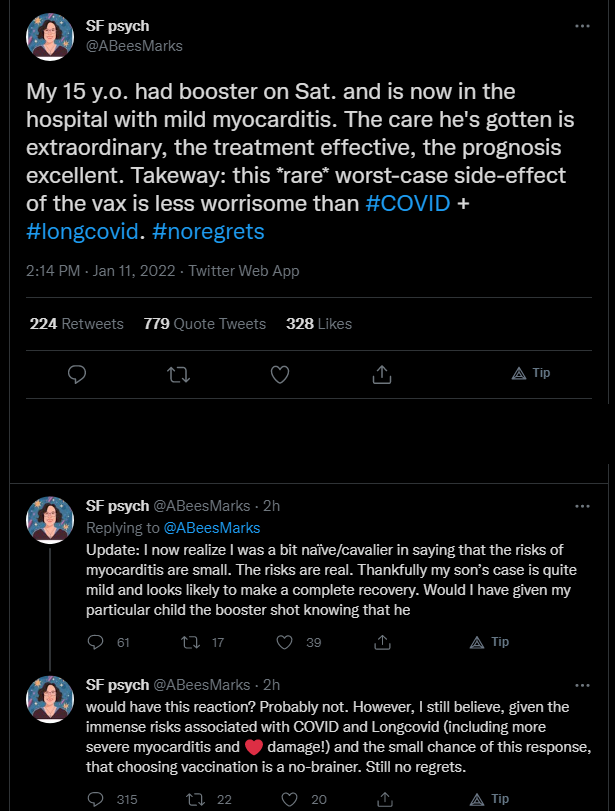615x811 pixels.
Task: Reply to the main myocarditis tweet
Action: click(x=77, y=374)
